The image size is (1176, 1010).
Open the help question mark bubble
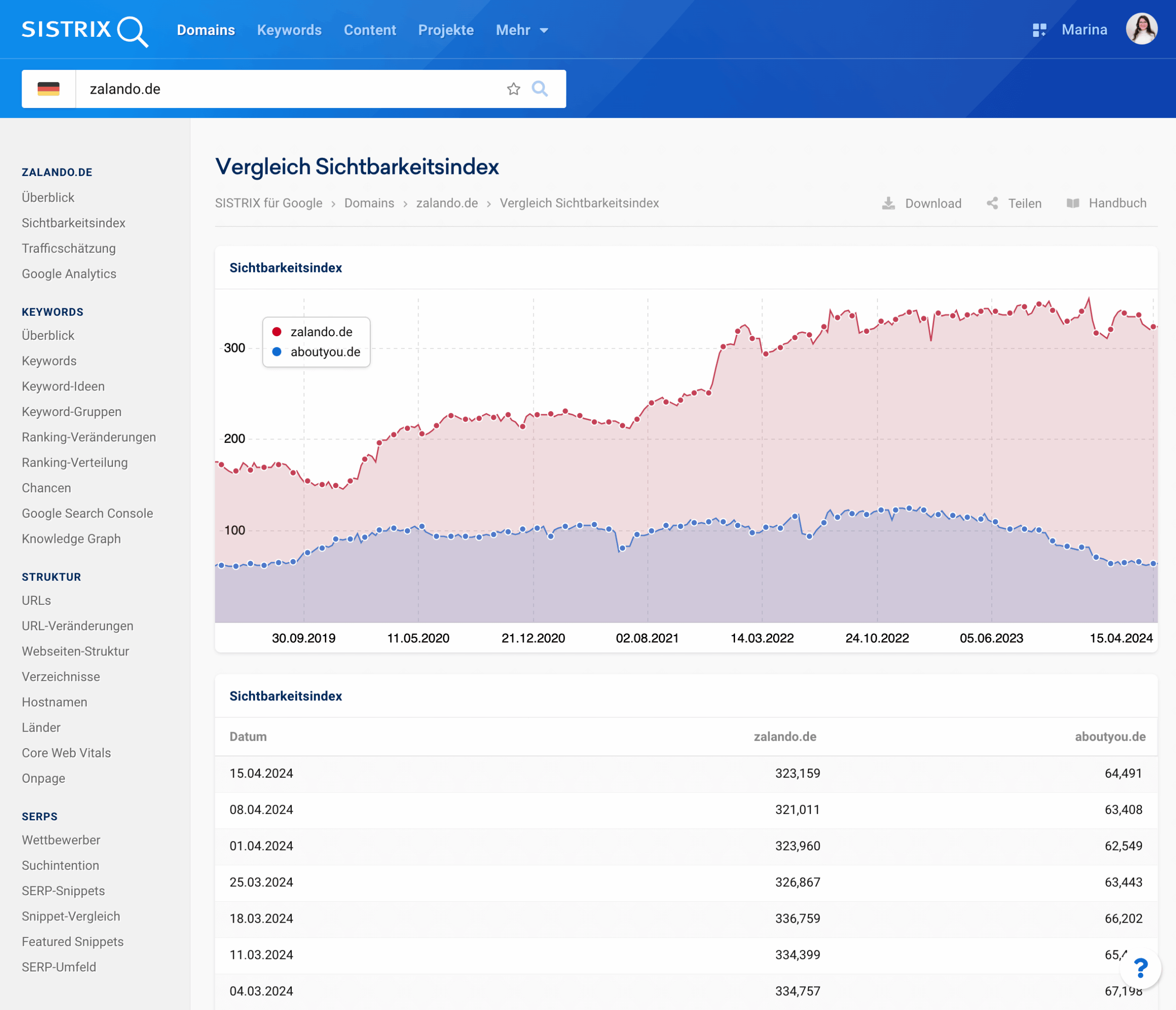click(x=1140, y=968)
